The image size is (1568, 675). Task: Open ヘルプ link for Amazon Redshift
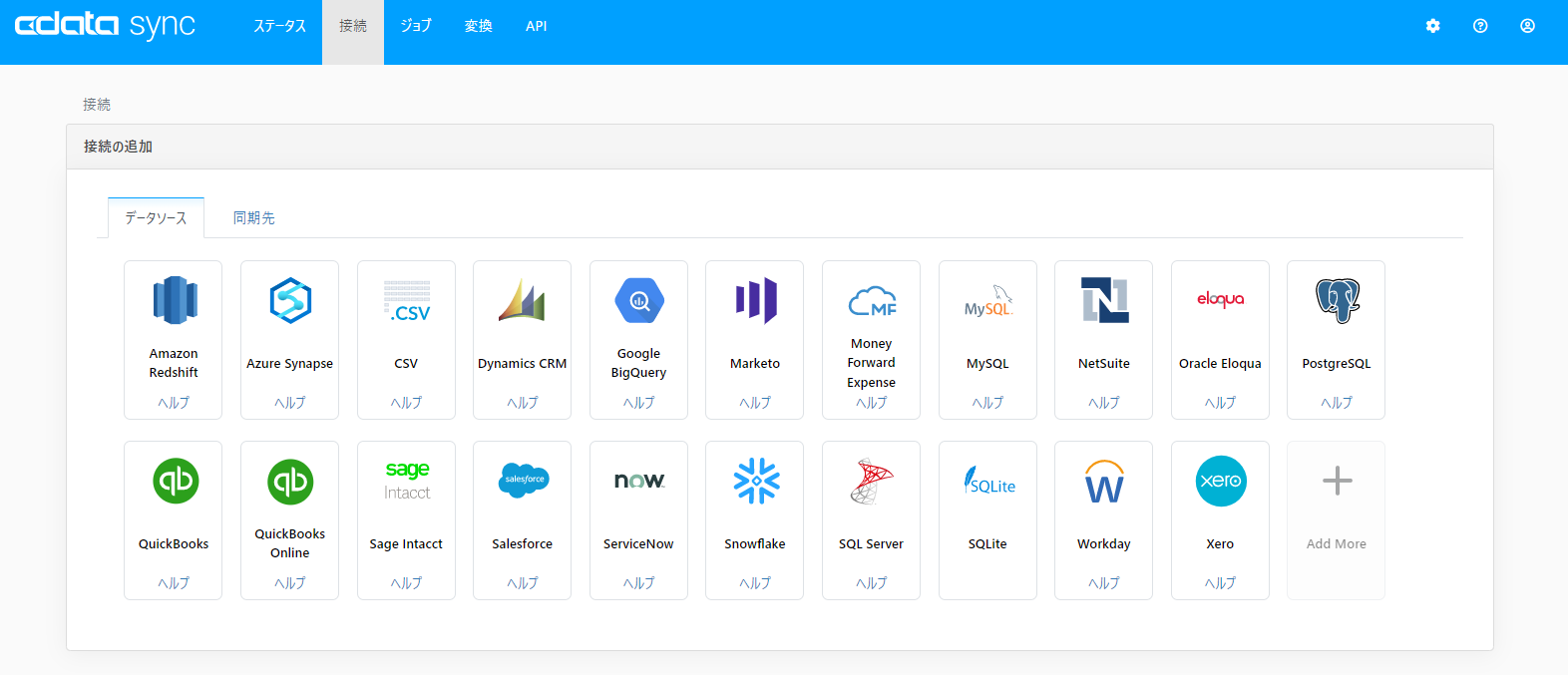tap(174, 403)
